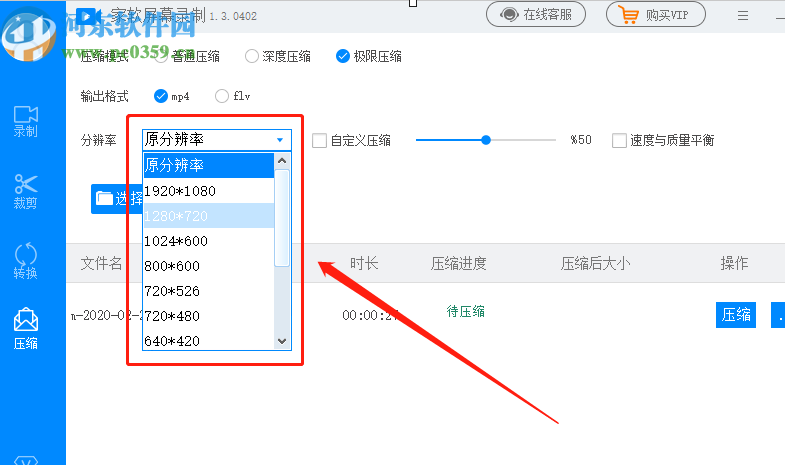Select 极限压缩 compression mode
The width and height of the screenshot is (785, 465).
(369, 56)
